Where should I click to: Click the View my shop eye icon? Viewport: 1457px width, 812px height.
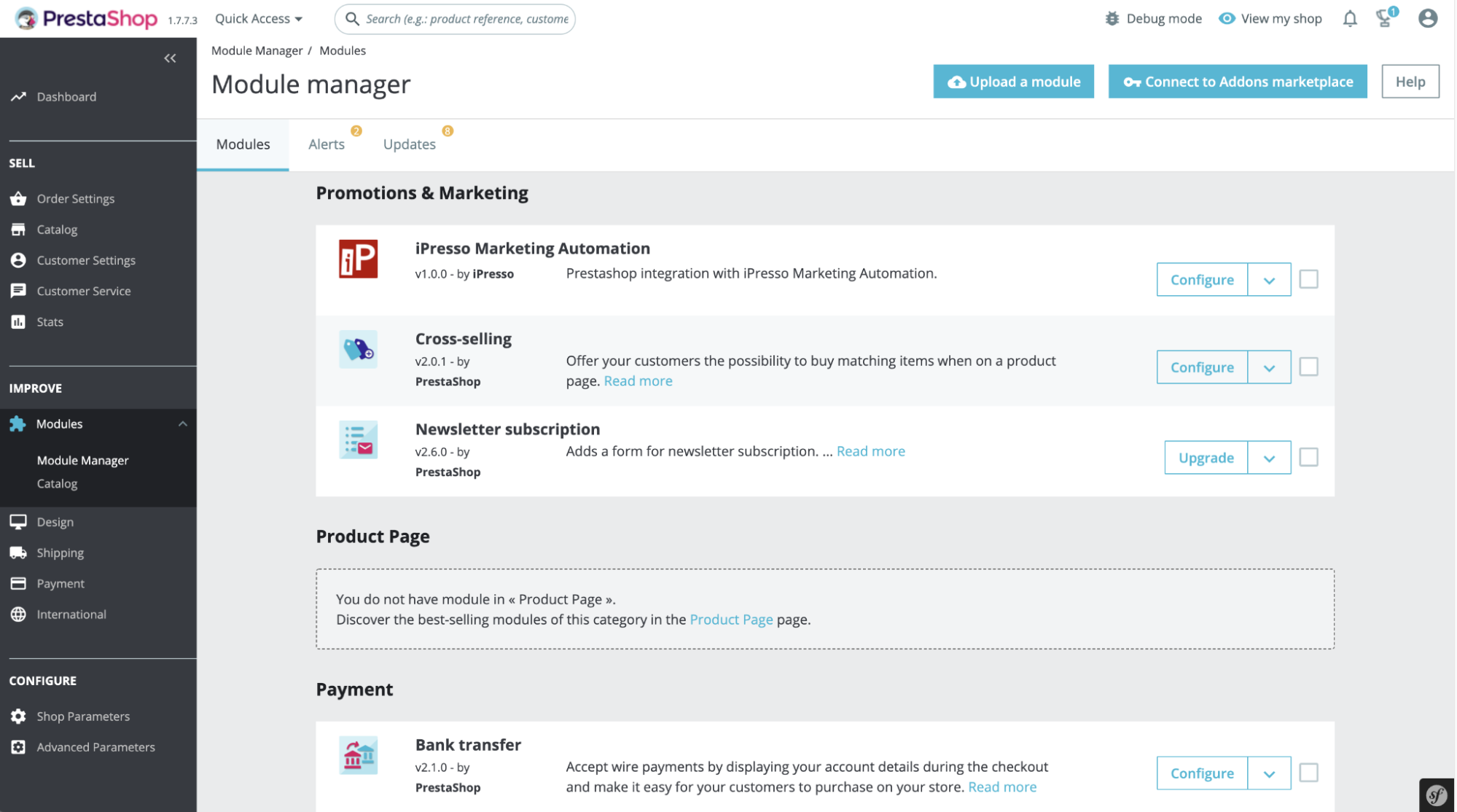pos(1227,18)
